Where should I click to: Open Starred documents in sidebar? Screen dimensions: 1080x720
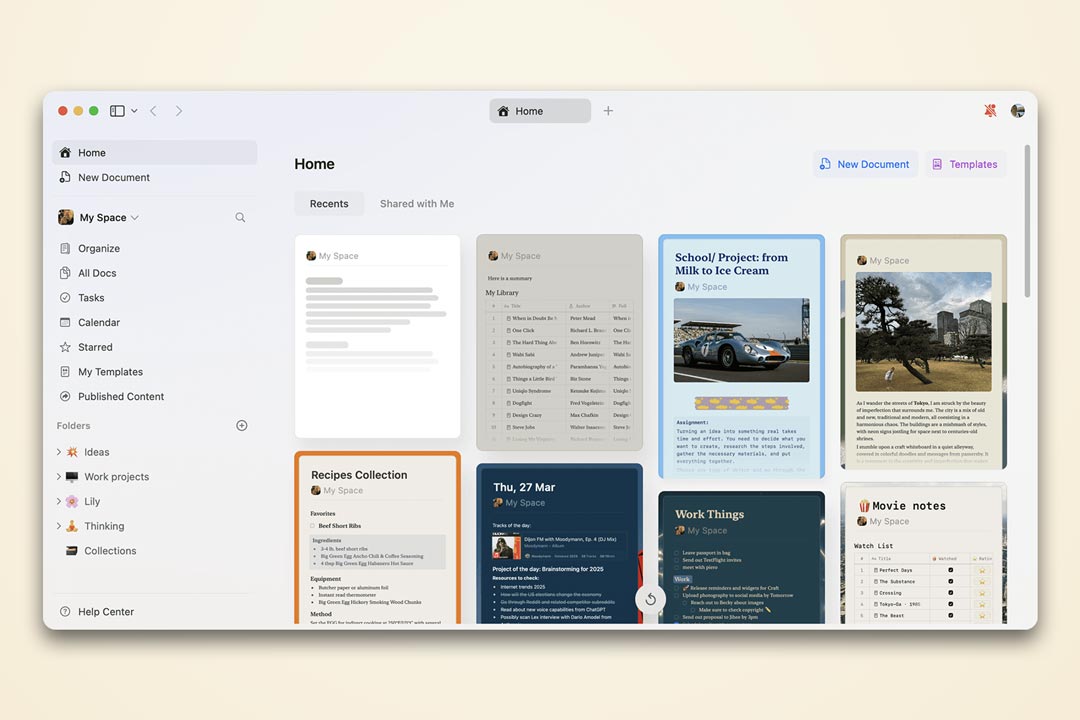pos(95,347)
